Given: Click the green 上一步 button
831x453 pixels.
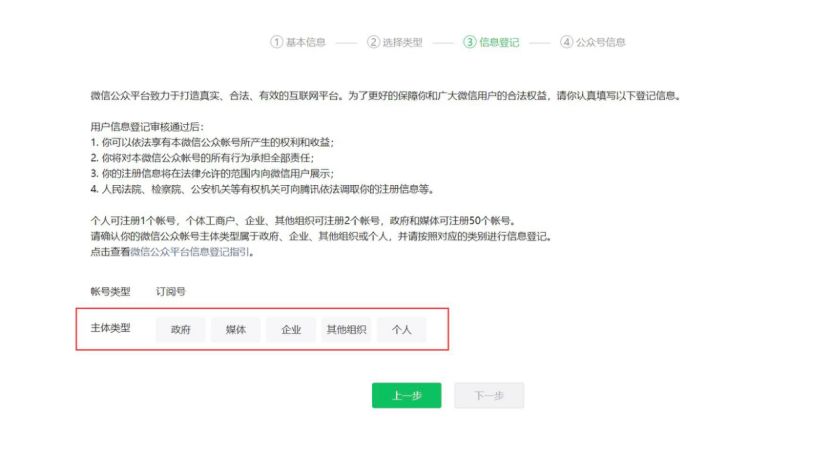Looking at the screenshot, I should [x=406, y=395].
